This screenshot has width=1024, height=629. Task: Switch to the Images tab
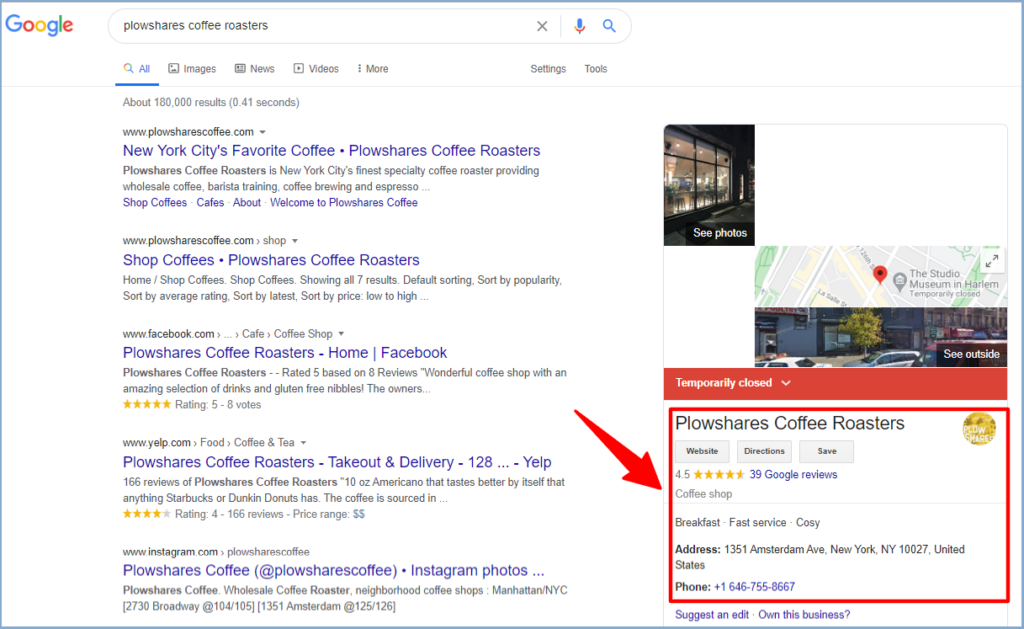(192, 69)
